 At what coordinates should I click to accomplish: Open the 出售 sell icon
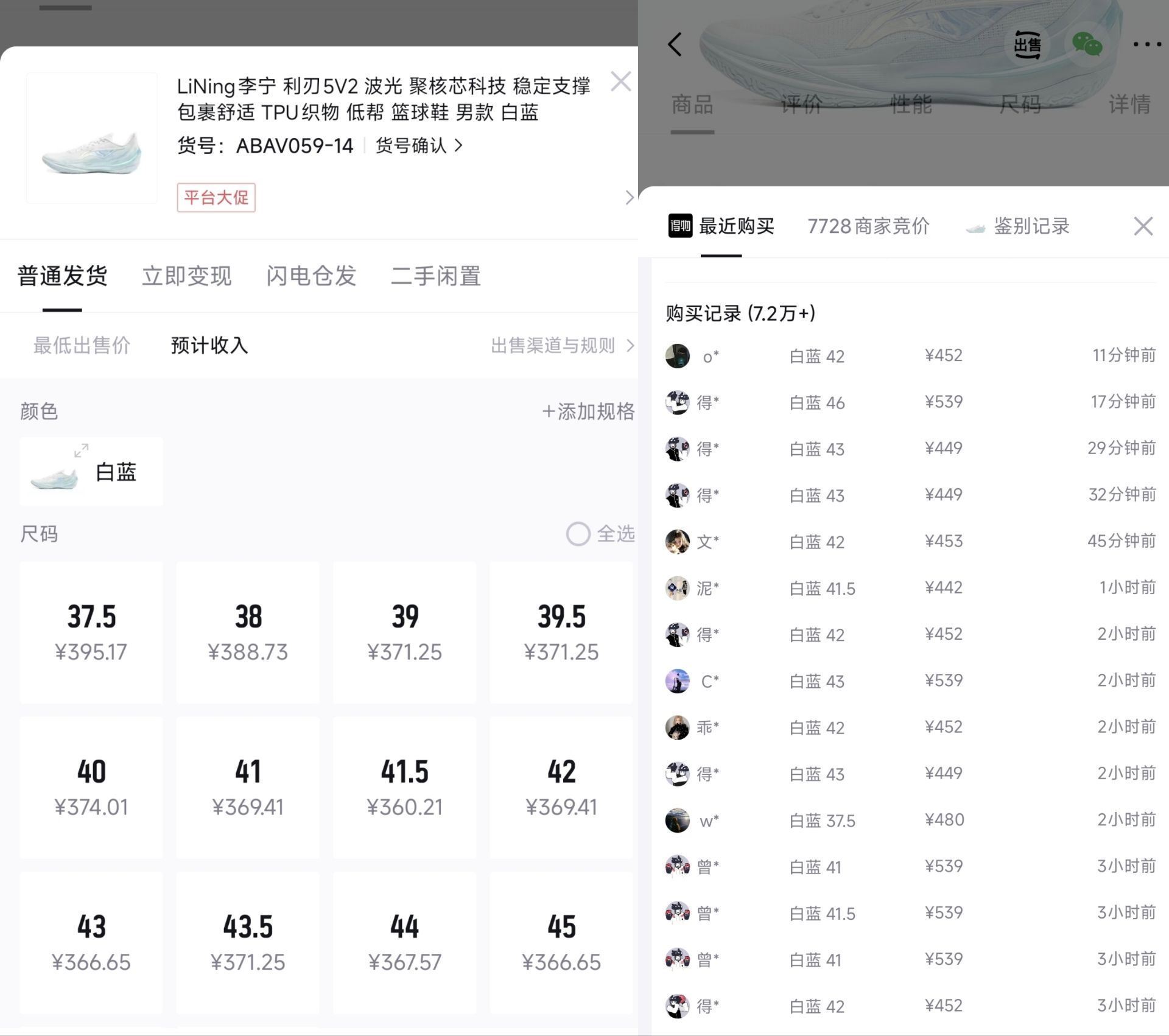click(x=1027, y=44)
